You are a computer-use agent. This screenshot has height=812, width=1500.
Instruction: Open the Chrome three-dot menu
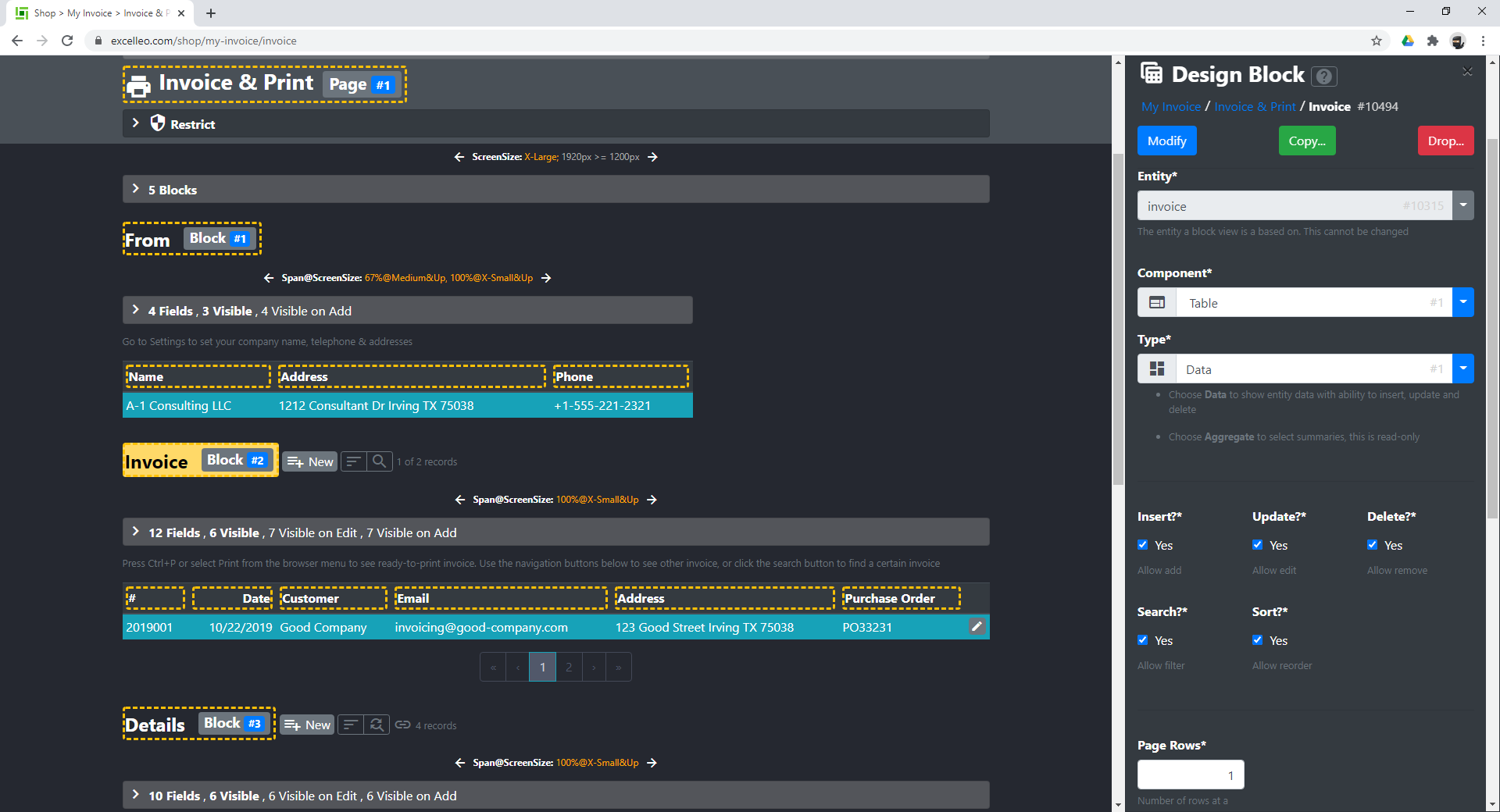(1483, 41)
